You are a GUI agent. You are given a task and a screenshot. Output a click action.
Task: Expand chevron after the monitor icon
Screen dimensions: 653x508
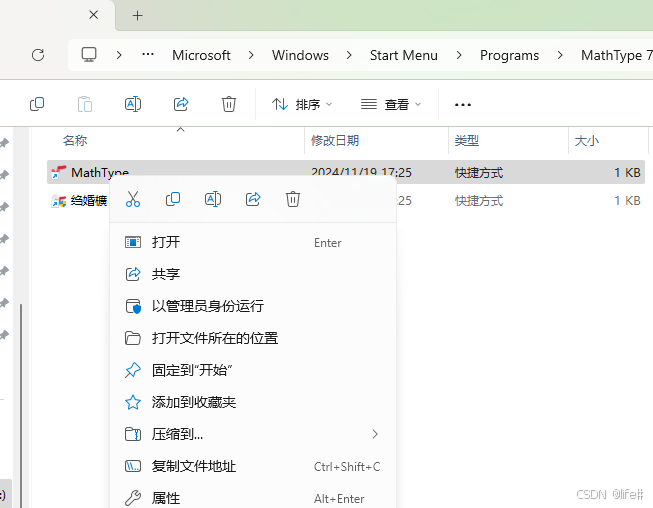coord(119,55)
